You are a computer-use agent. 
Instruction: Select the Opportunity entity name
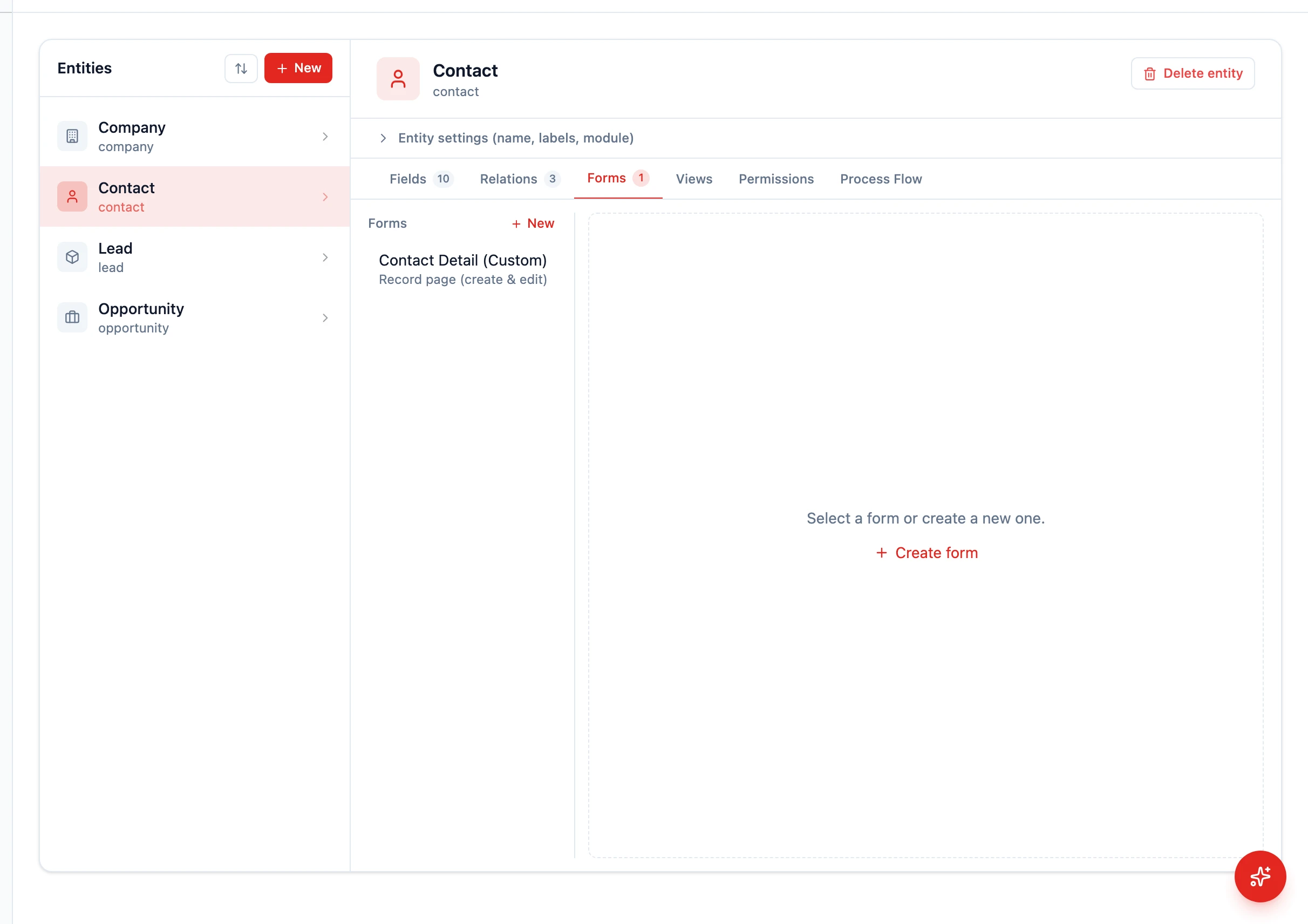click(x=141, y=309)
